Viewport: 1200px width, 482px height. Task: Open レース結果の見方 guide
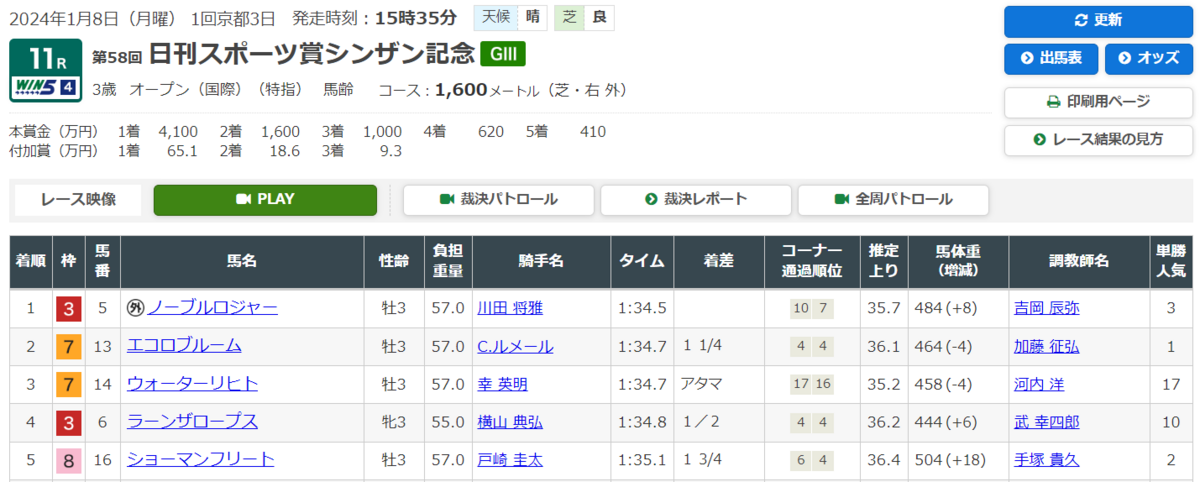point(1098,140)
